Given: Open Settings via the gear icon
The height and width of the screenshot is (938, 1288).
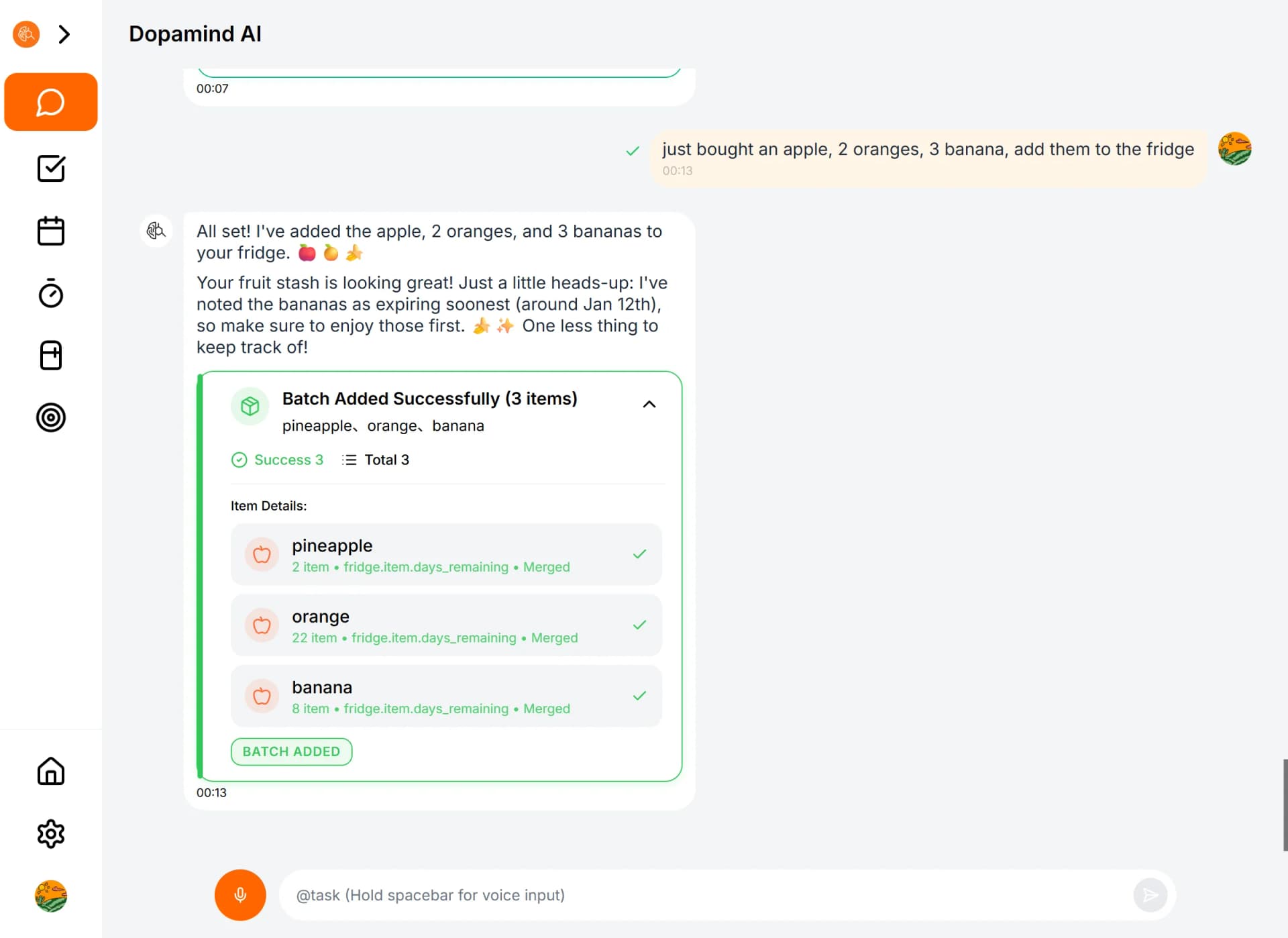Looking at the screenshot, I should point(50,834).
